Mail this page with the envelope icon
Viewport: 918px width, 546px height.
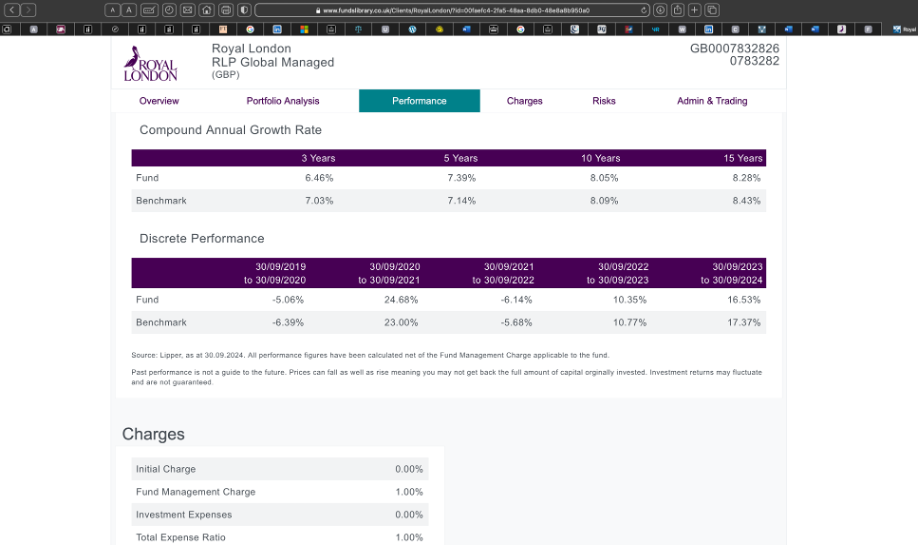tap(187, 10)
